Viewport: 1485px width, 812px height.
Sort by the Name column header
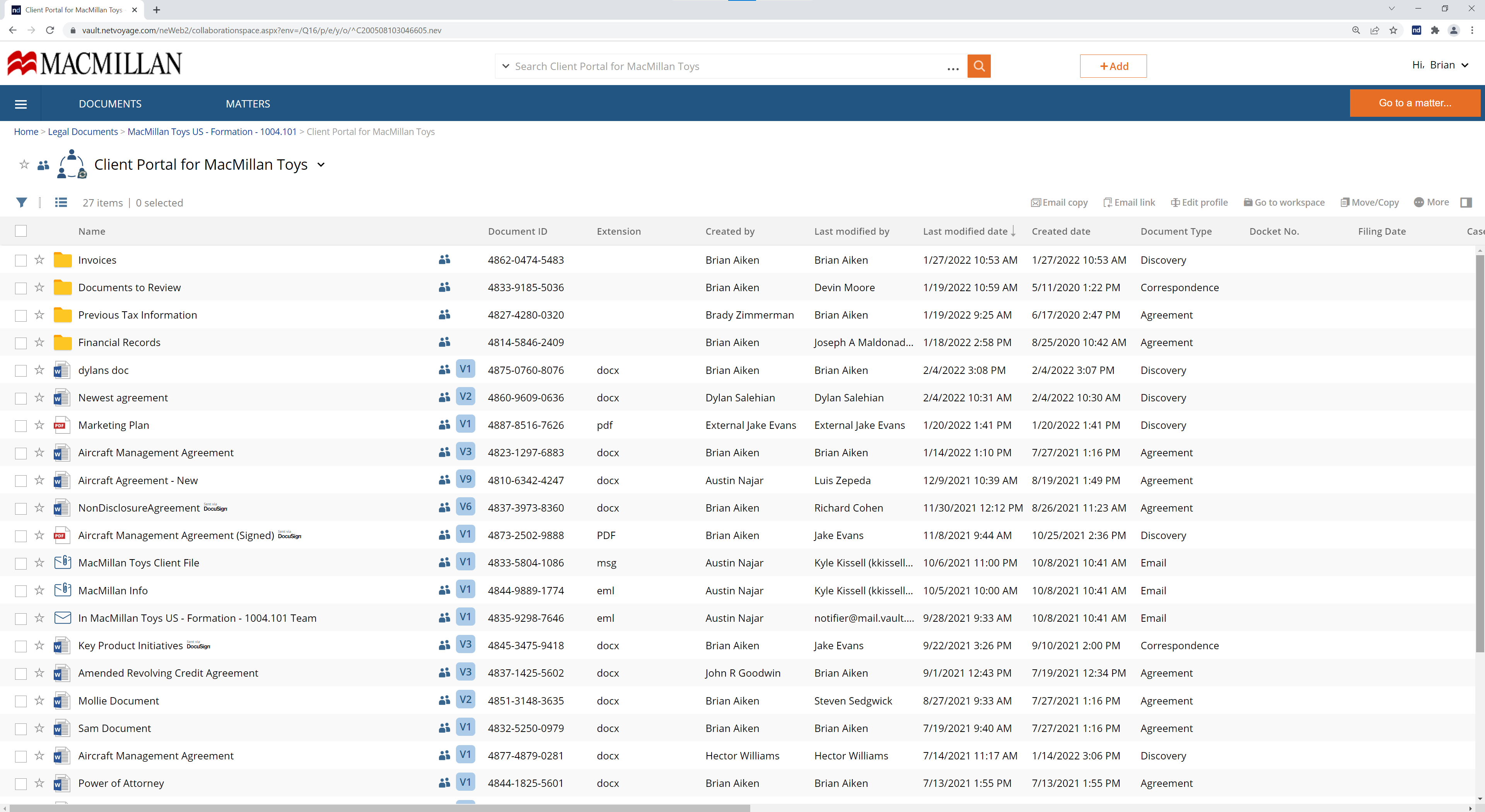tap(92, 231)
